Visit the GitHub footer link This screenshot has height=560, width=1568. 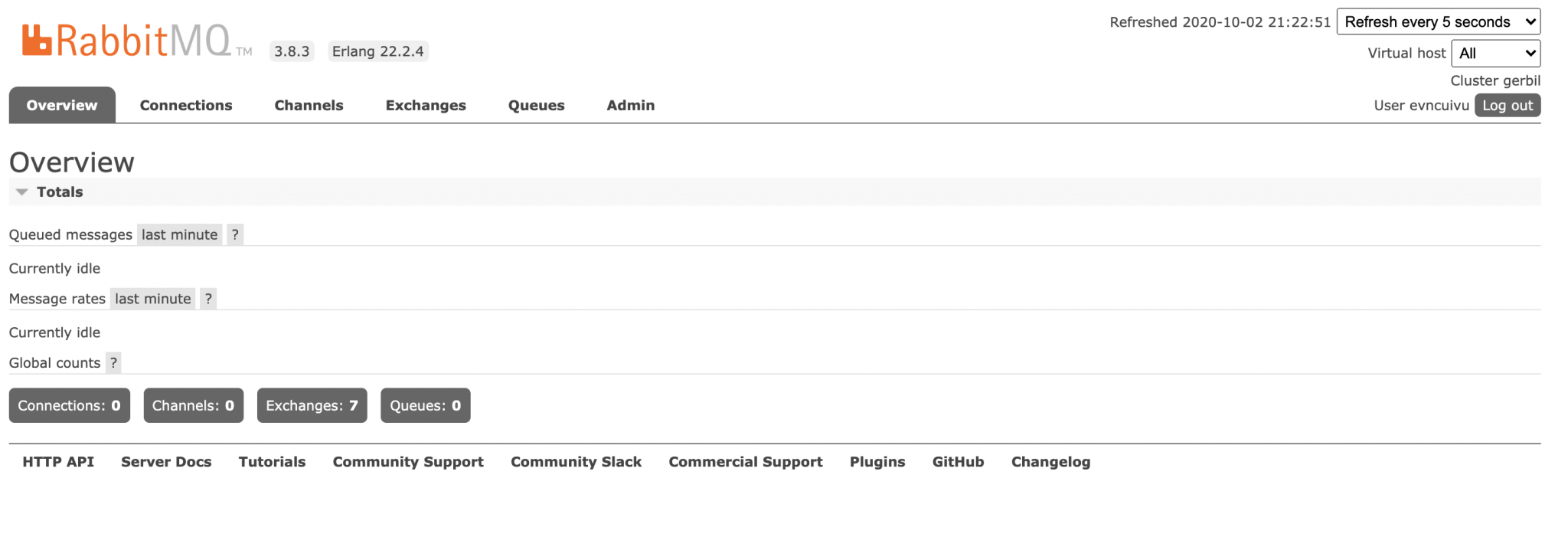[958, 462]
